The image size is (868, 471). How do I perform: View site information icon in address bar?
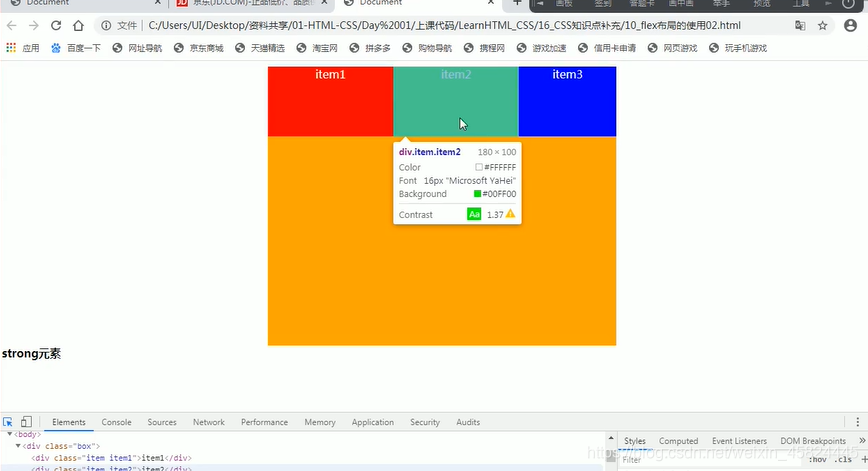106,25
